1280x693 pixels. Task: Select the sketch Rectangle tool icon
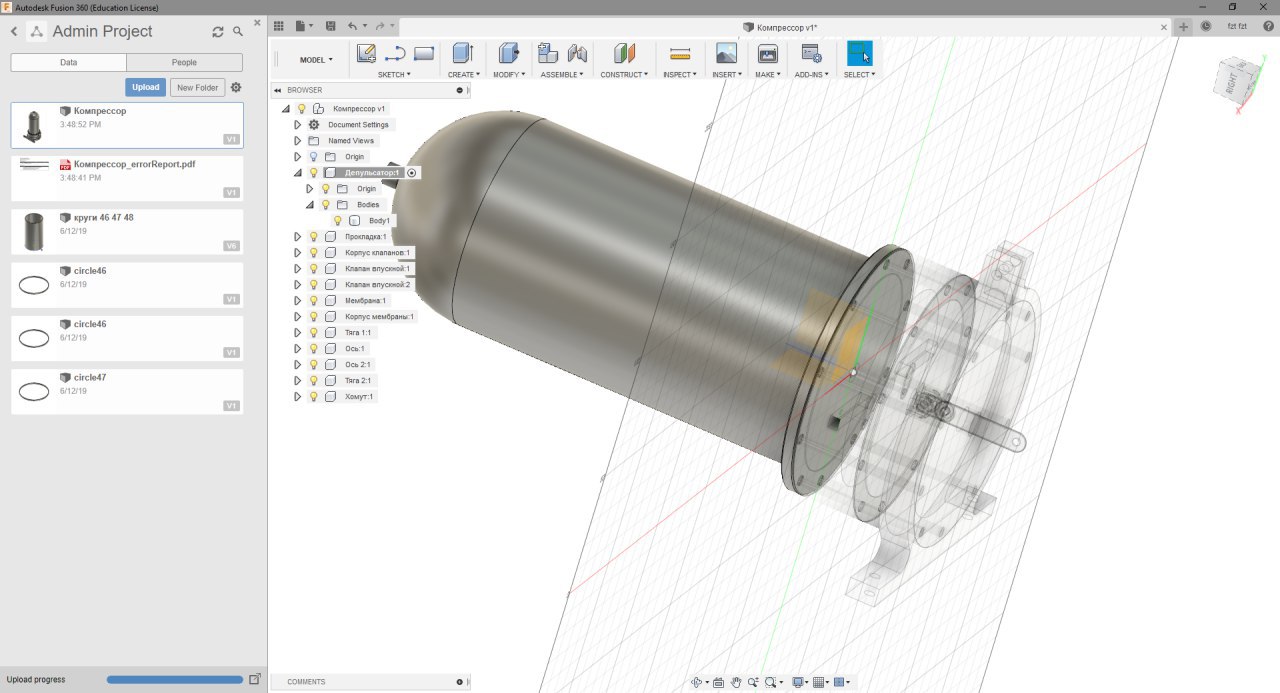423,54
